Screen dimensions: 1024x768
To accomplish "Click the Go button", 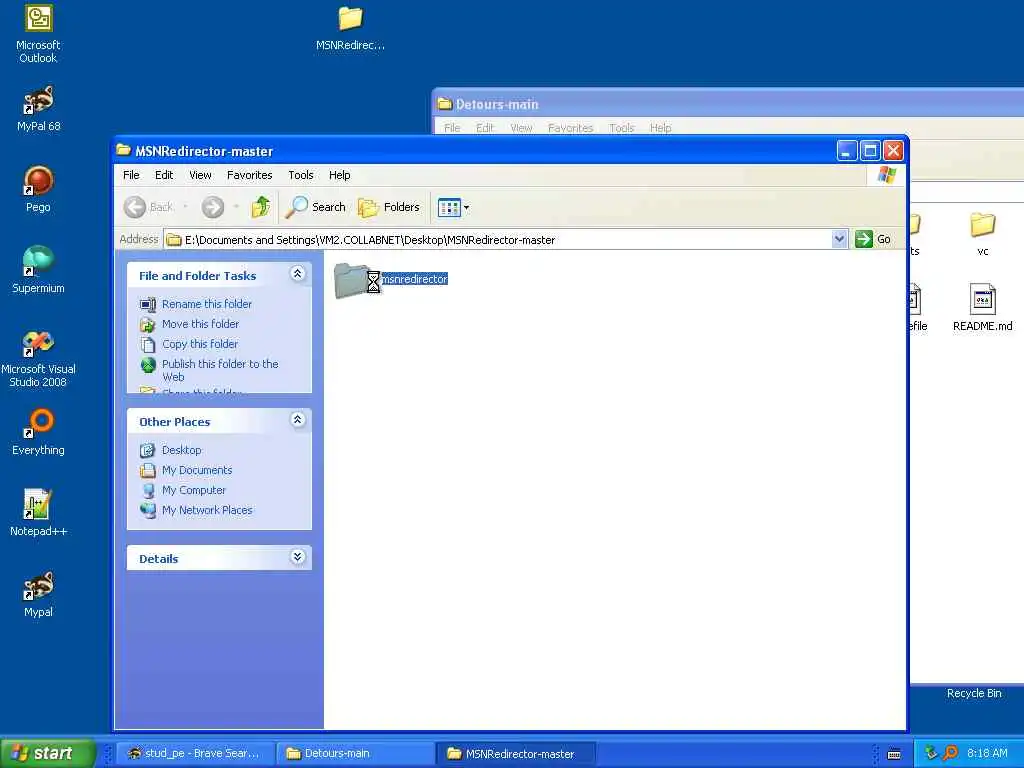I will click(x=873, y=239).
